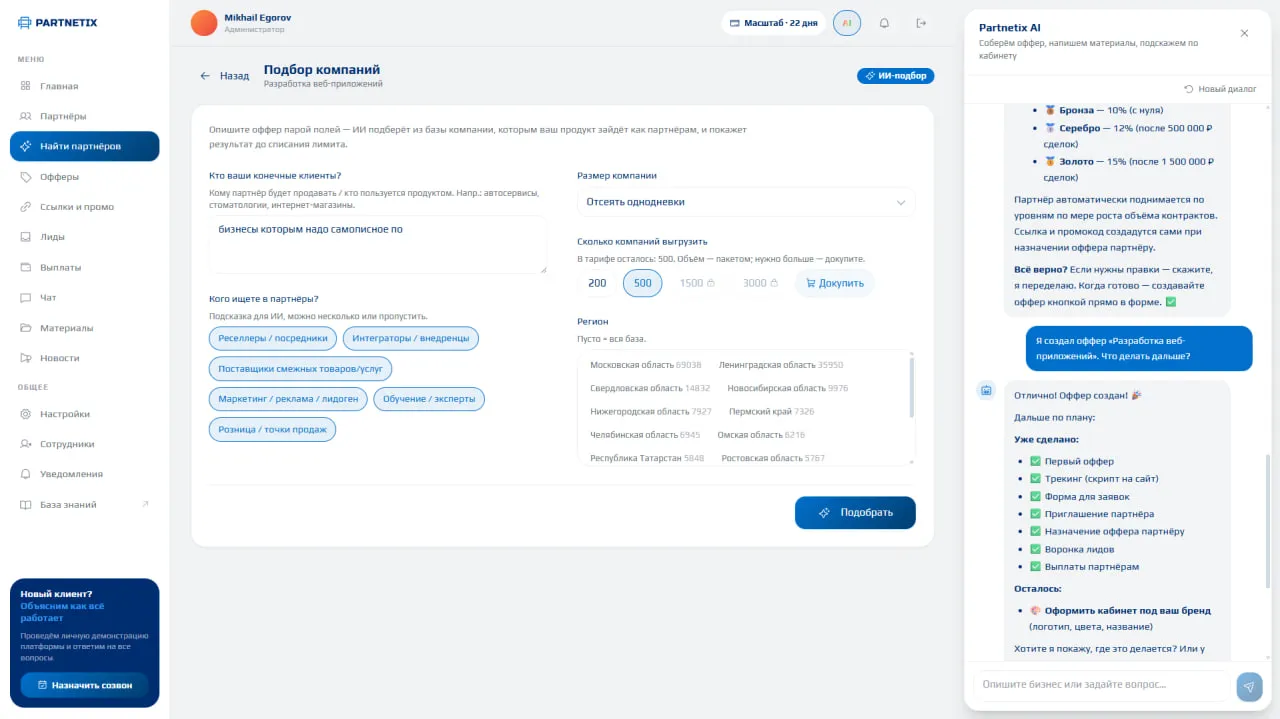The image size is (1280, 719).
Task: Click the Новости icon in sidebar
Action: (26, 358)
